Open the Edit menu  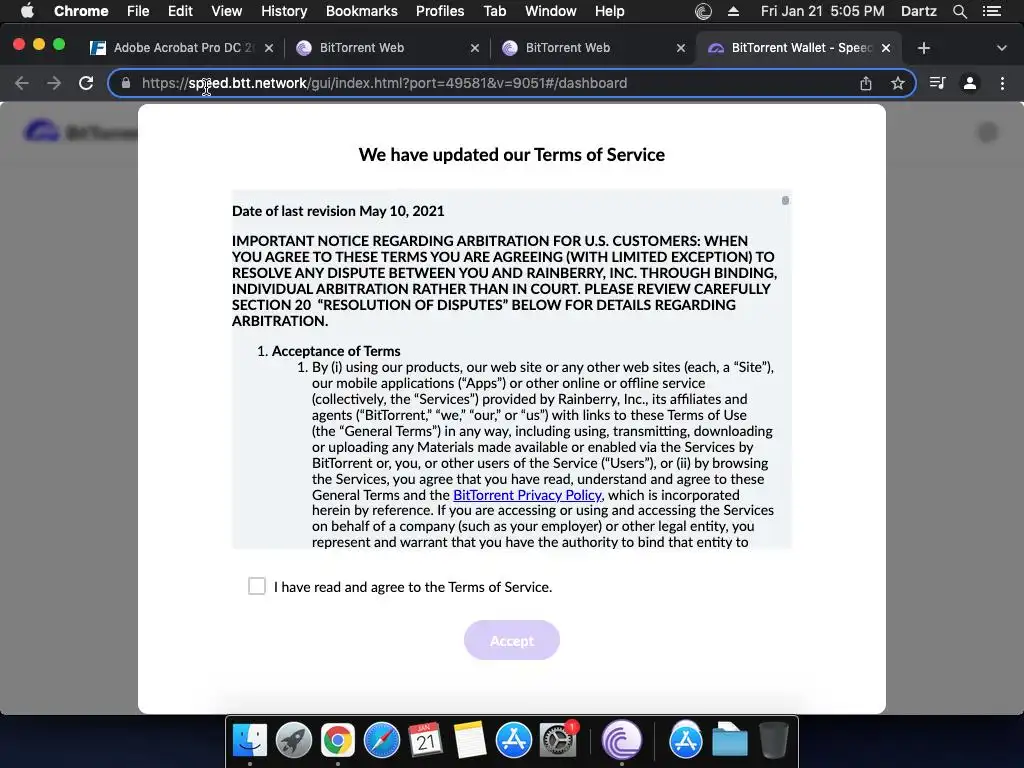(180, 11)
